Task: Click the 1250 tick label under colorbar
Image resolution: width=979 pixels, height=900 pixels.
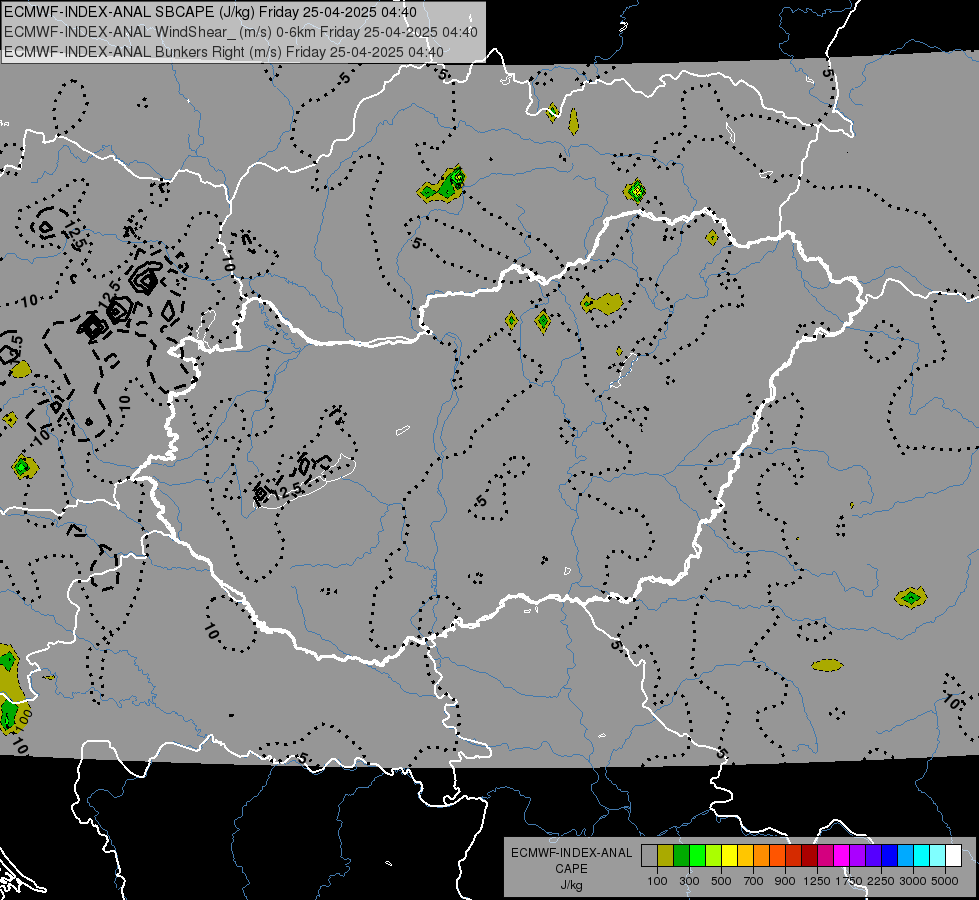Action: pyautogui.click(x=817, y=881)
